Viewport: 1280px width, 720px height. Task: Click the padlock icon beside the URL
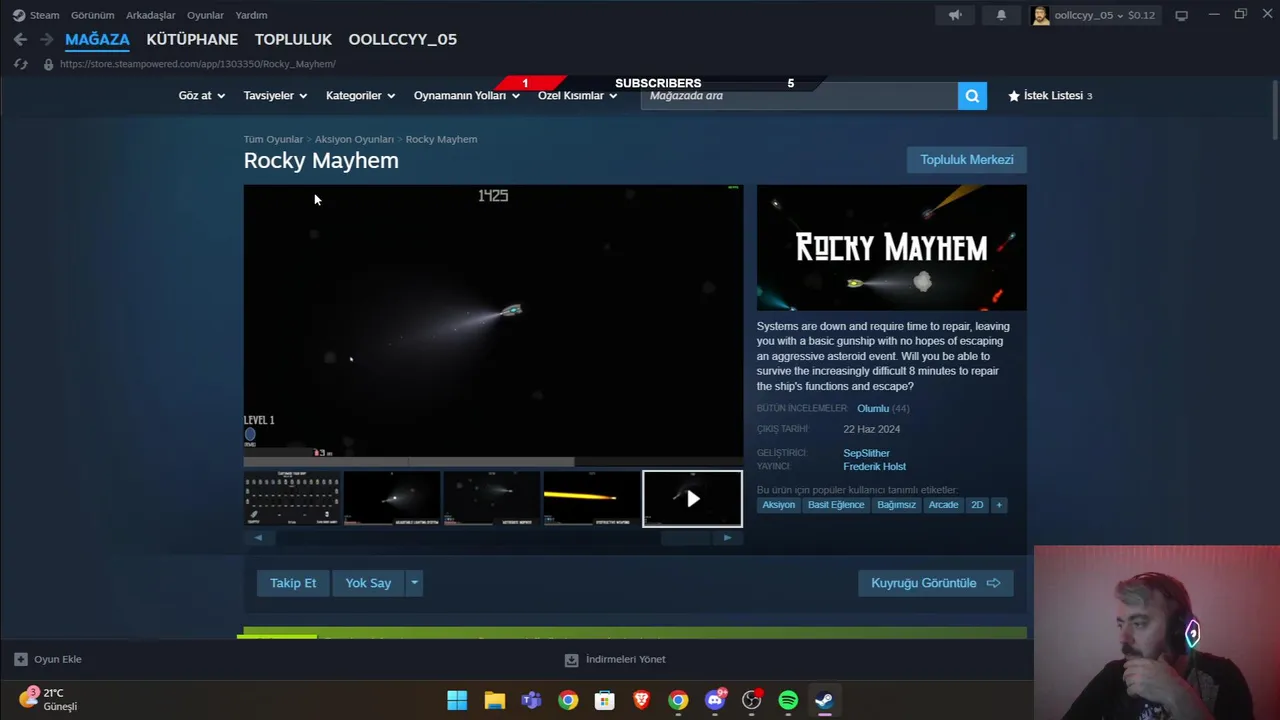(x=48, y=64)
